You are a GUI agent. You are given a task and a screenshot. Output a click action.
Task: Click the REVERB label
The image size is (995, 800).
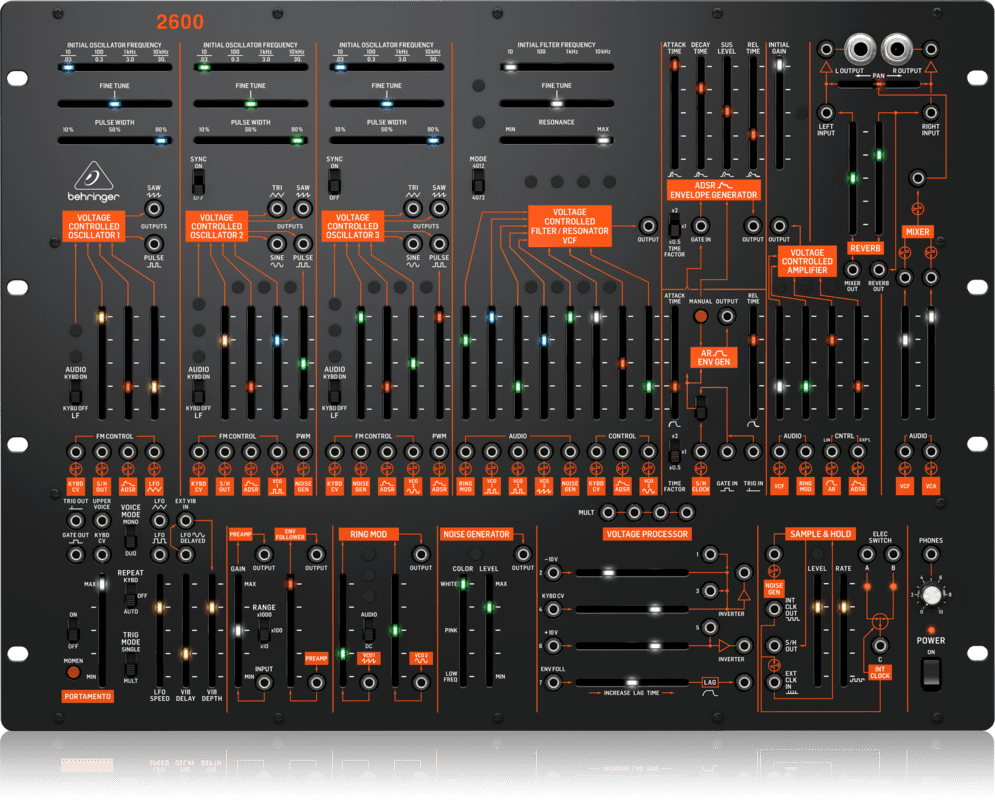pos(865,248)
